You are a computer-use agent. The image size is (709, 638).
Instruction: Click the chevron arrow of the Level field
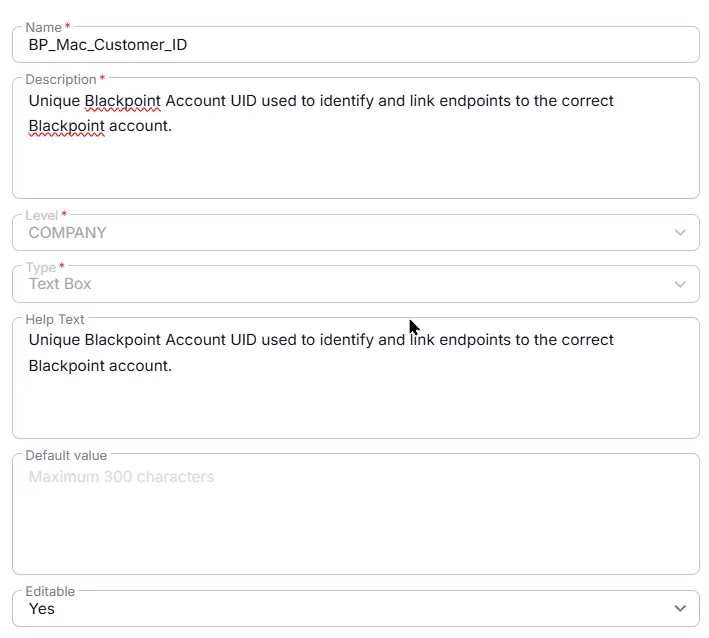point(680,233)
